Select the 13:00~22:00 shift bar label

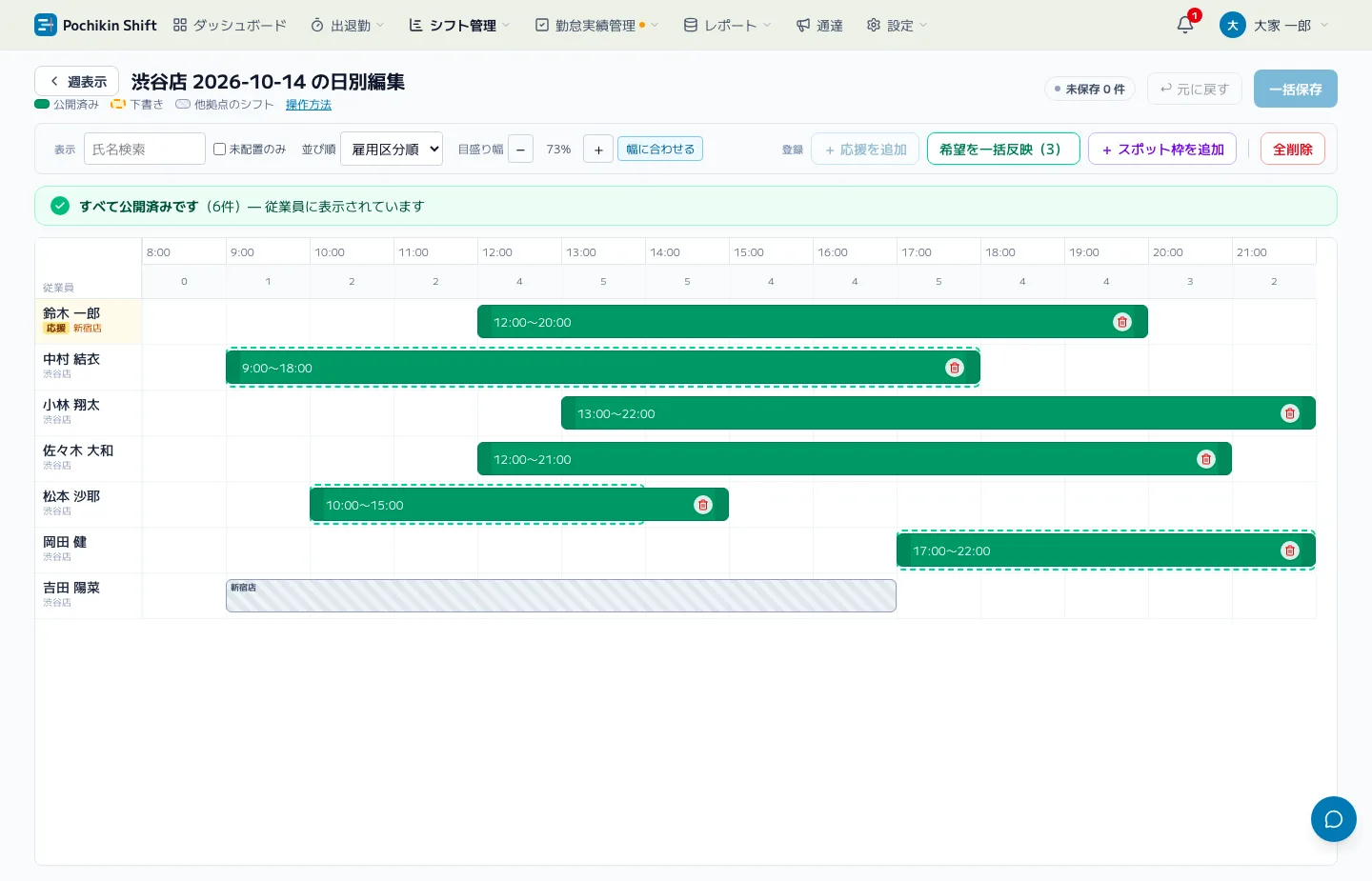click(x=616, y=413)
